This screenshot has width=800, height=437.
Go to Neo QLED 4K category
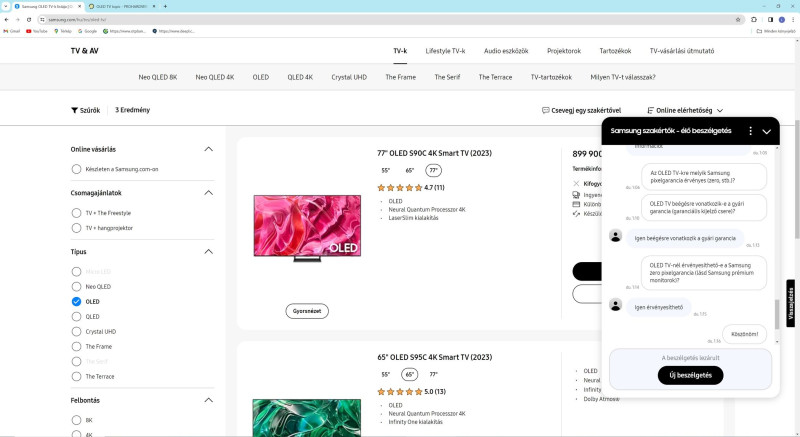[x=215, y=77]
